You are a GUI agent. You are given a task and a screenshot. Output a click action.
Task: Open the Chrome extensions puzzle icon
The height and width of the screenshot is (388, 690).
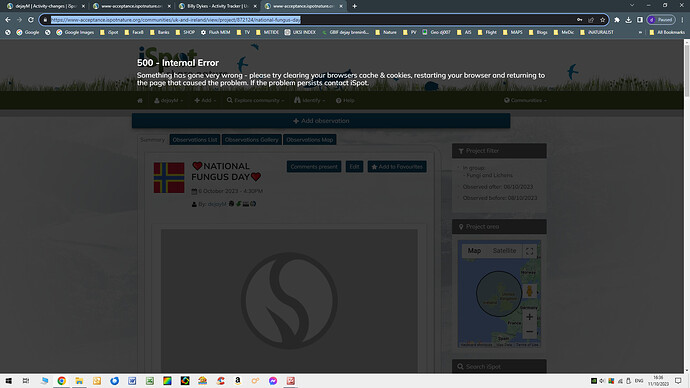[x=617, y=20]
